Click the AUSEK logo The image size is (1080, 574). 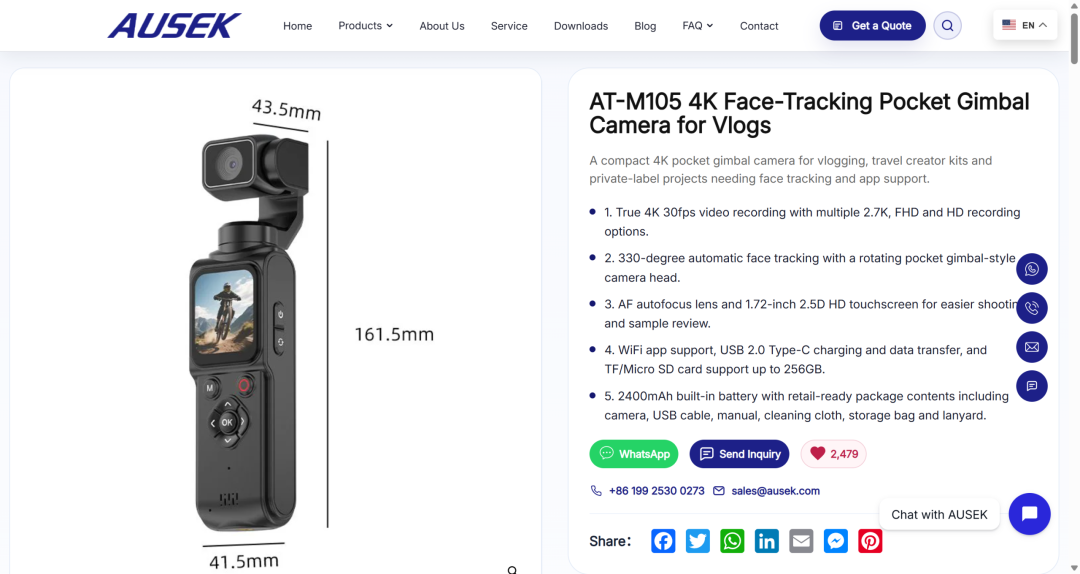point(174,25)
